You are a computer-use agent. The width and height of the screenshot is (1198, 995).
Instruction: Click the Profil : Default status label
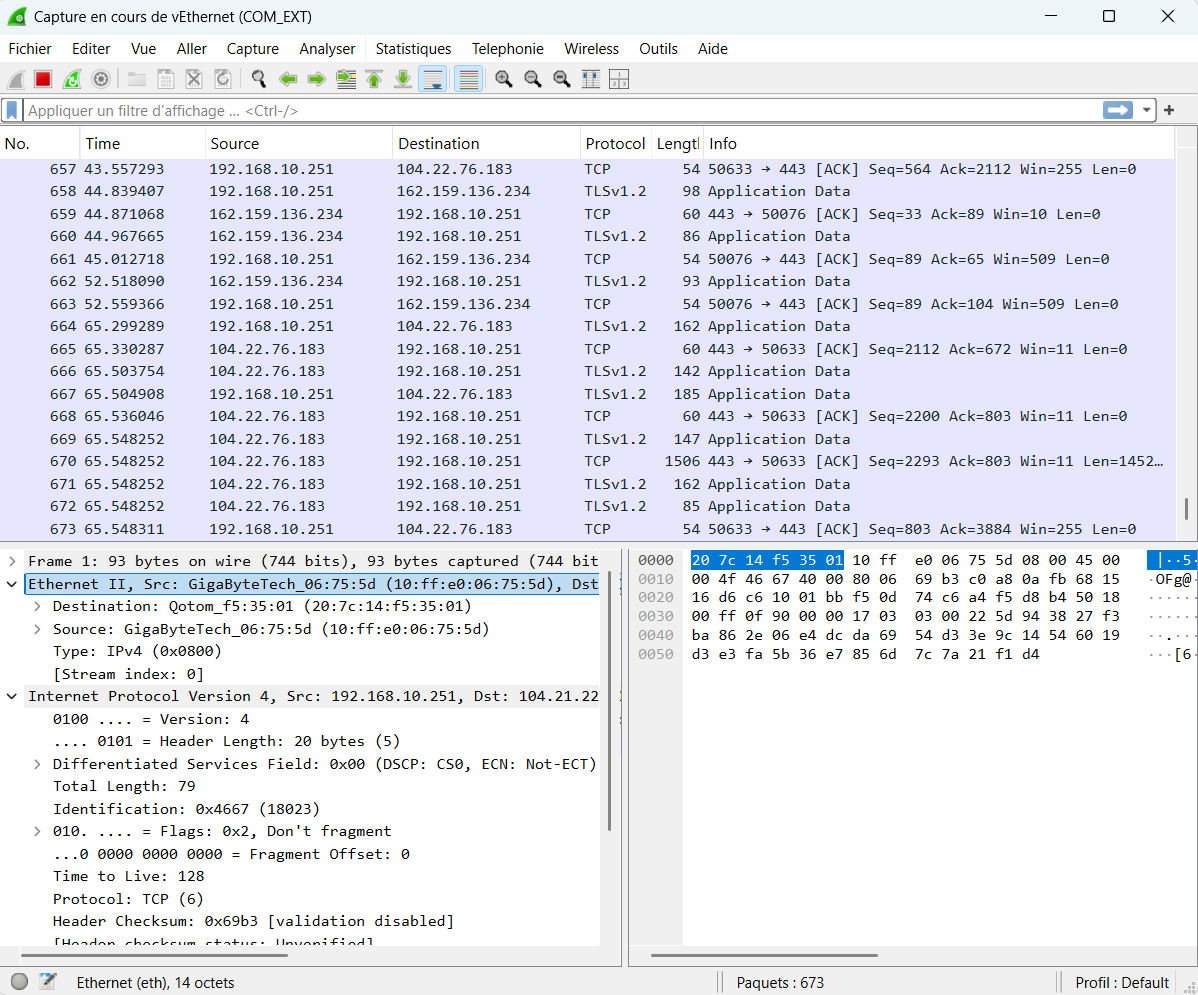tap(1122, 982)
